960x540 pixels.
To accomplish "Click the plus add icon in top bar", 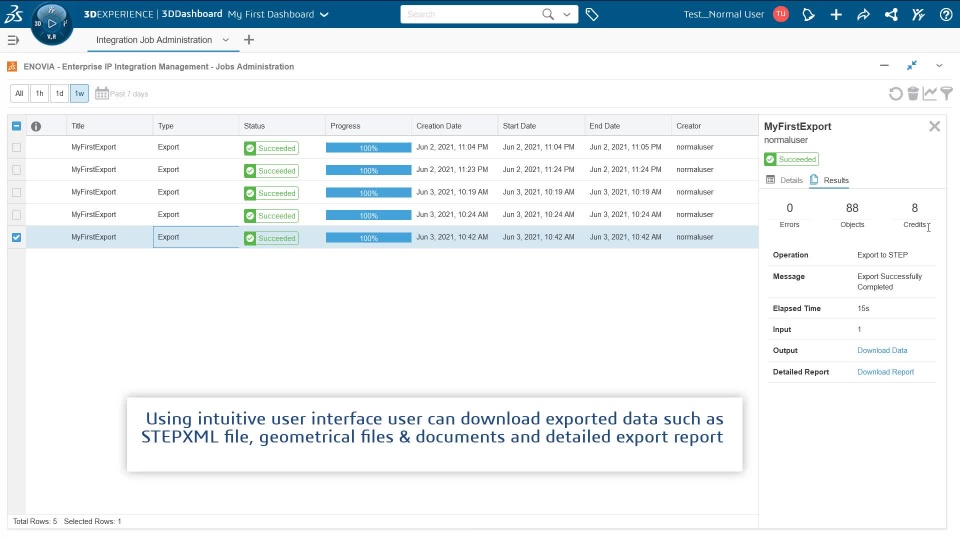I will pyautogui.click(x=836, y=14).
